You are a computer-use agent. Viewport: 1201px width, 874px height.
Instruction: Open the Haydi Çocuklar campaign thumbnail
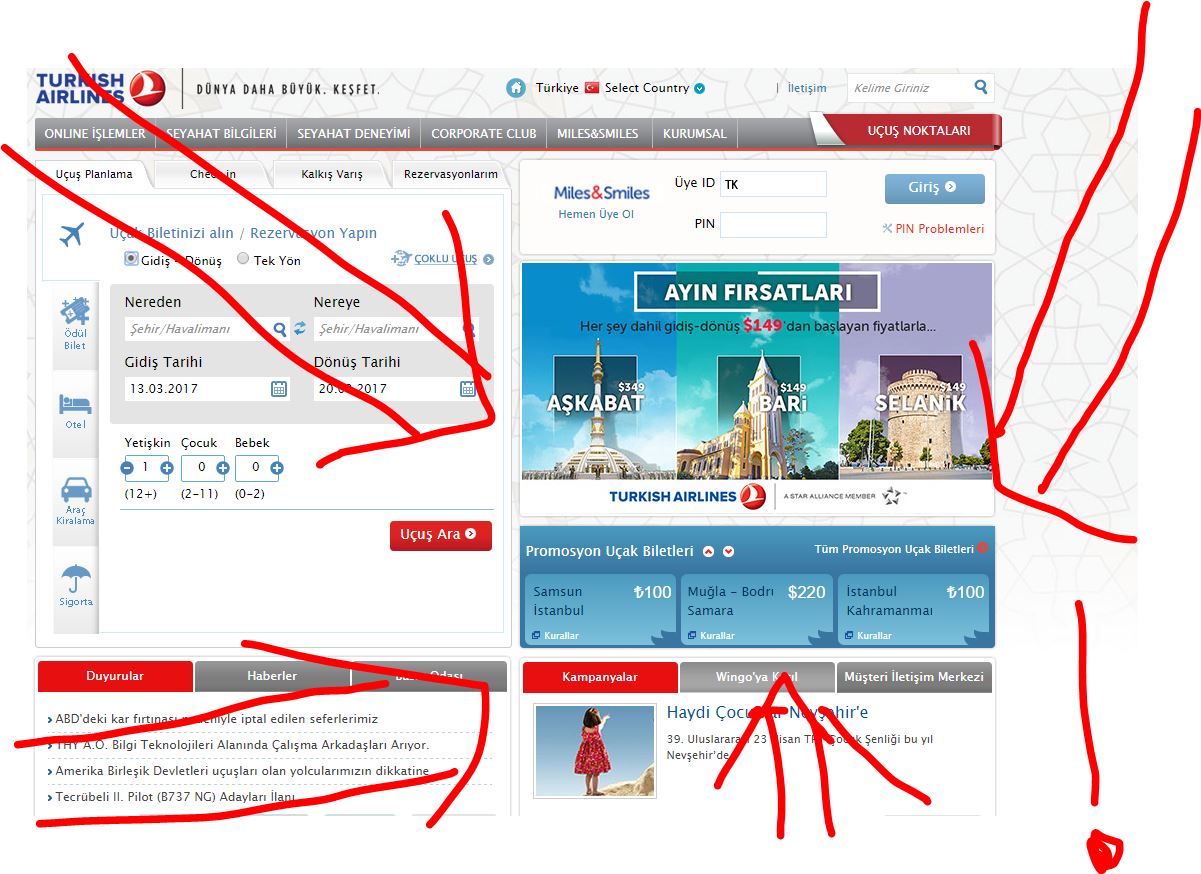[594, 751]
